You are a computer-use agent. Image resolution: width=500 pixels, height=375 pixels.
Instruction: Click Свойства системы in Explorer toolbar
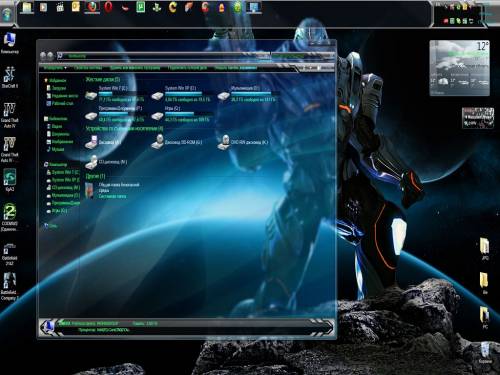coord(88,68)
